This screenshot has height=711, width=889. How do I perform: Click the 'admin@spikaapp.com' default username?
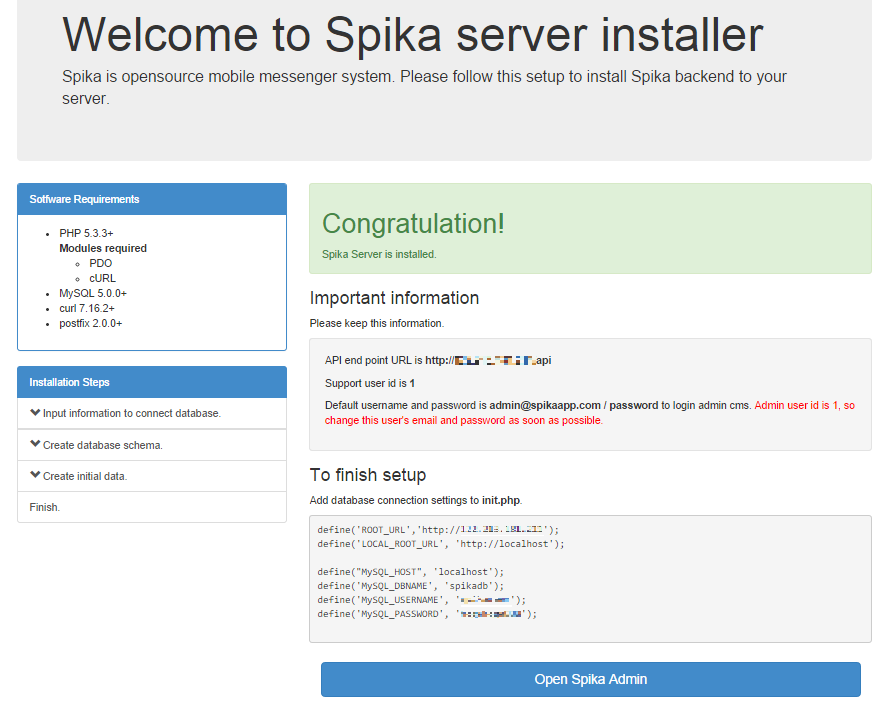pyautogui.click(x=545, y=405)
